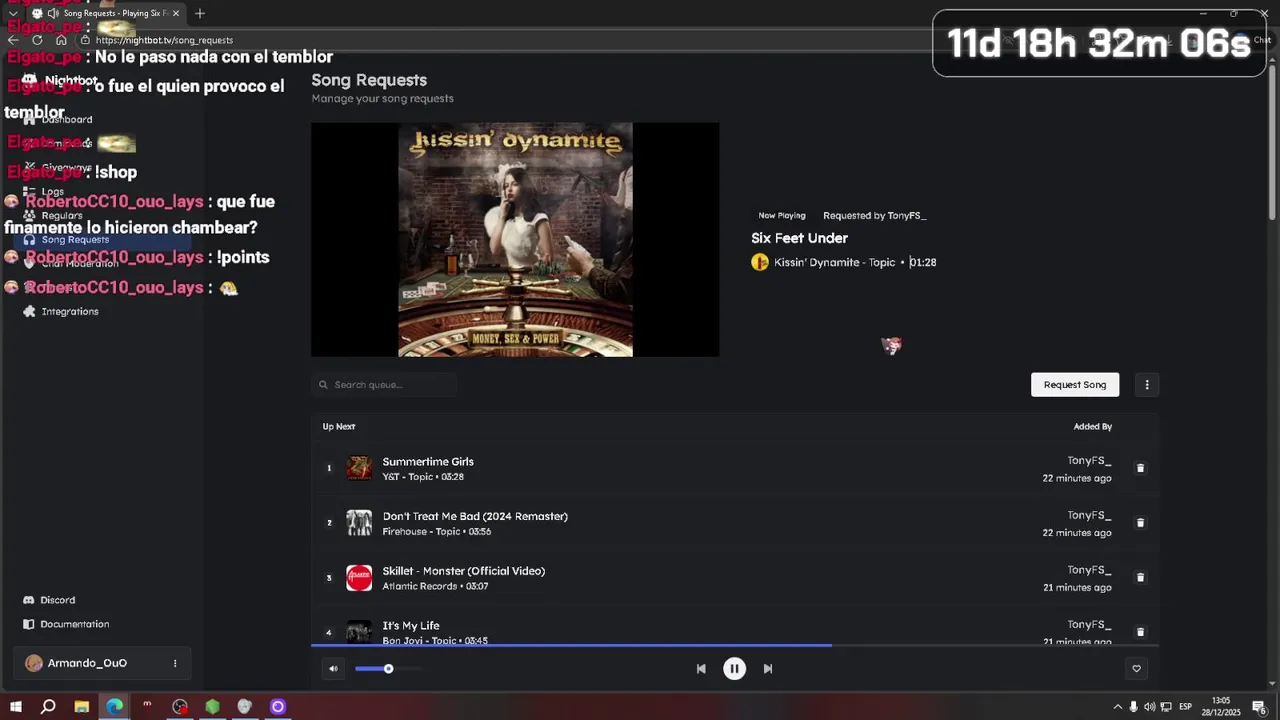Expand the hidden system tray icons
This screenshot has height=720, width=1280.
coord(1117,707)
